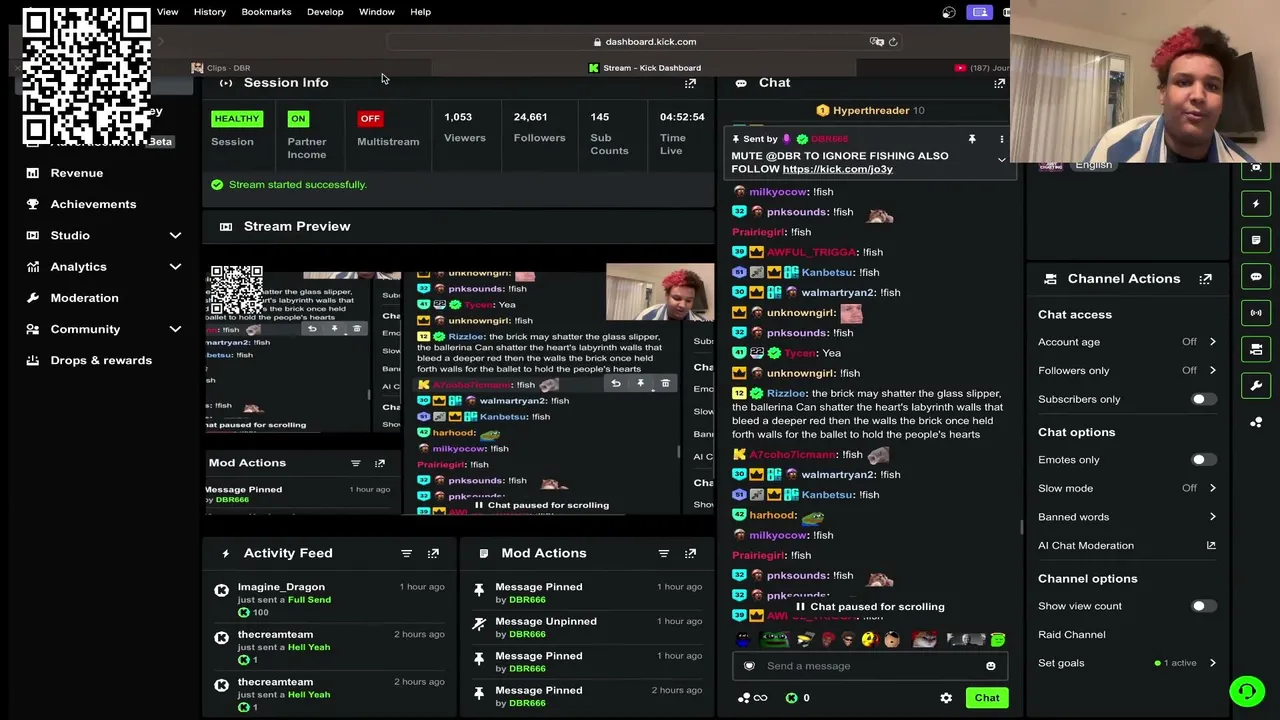Click the lightning bolt sidebar icon
The image size is (1280, 720).
1256,204
